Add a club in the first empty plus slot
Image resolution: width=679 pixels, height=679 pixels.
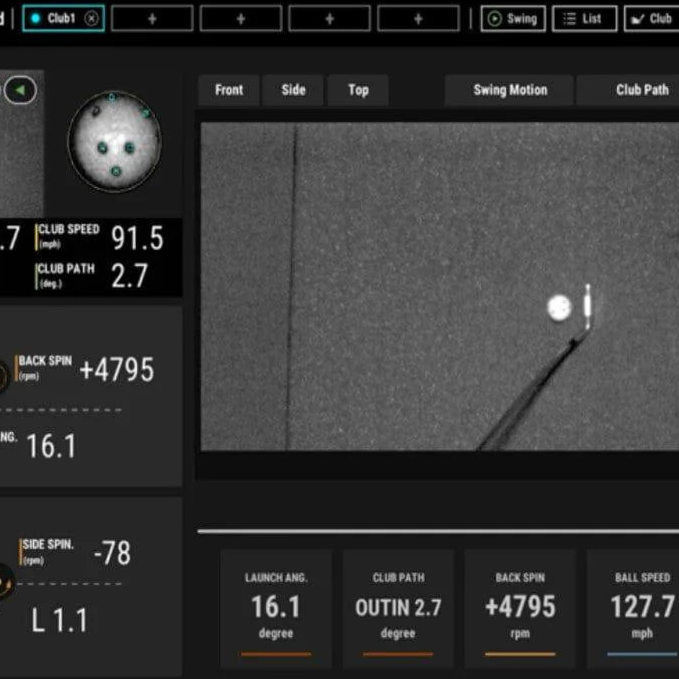click(x=152, y=18)
